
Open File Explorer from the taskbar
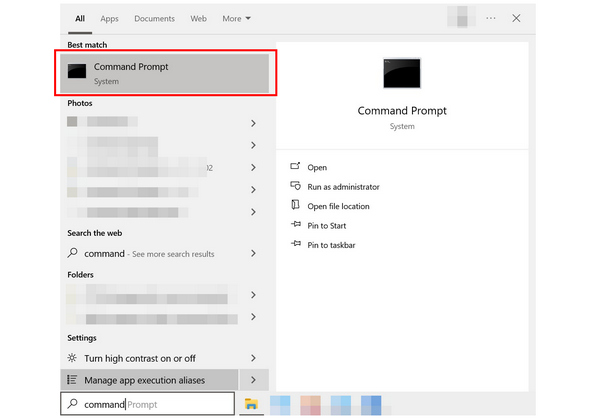[x=252, y=404]
